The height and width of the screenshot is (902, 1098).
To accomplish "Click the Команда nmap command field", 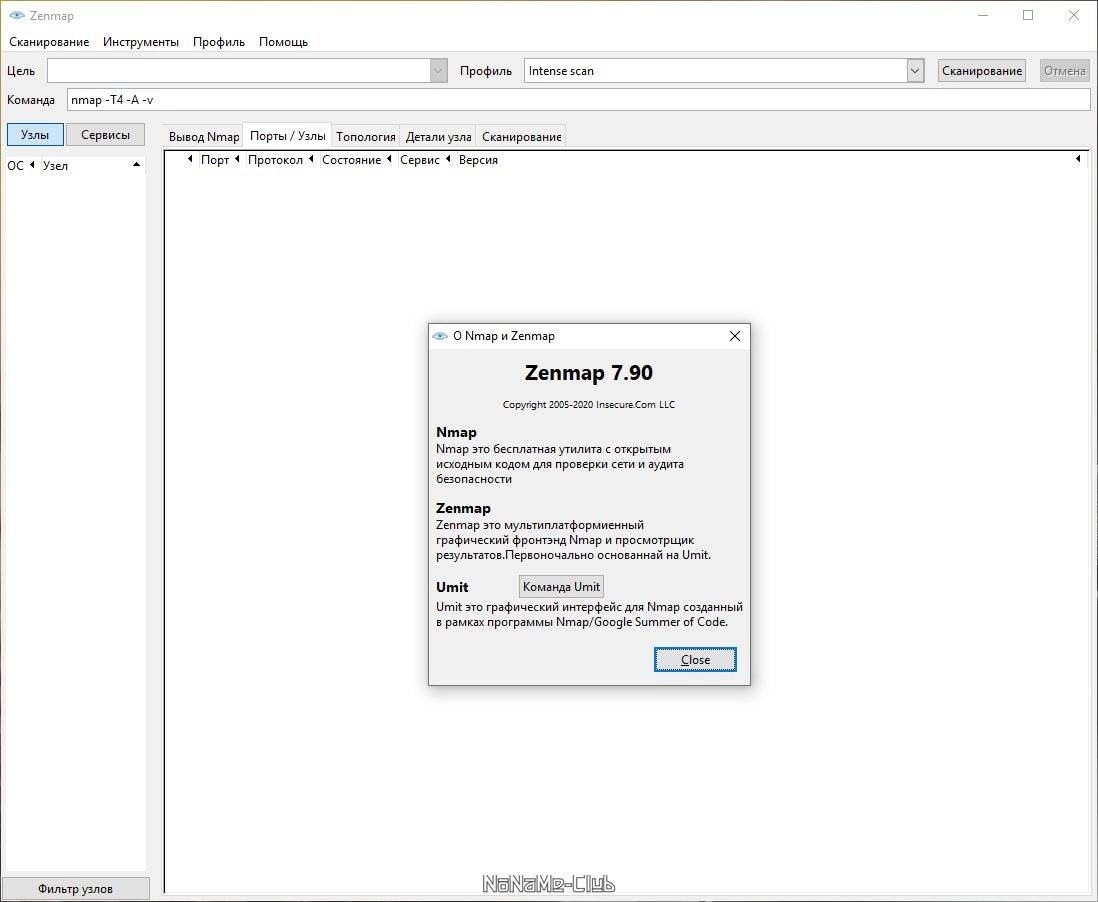I will coord(578,99).
